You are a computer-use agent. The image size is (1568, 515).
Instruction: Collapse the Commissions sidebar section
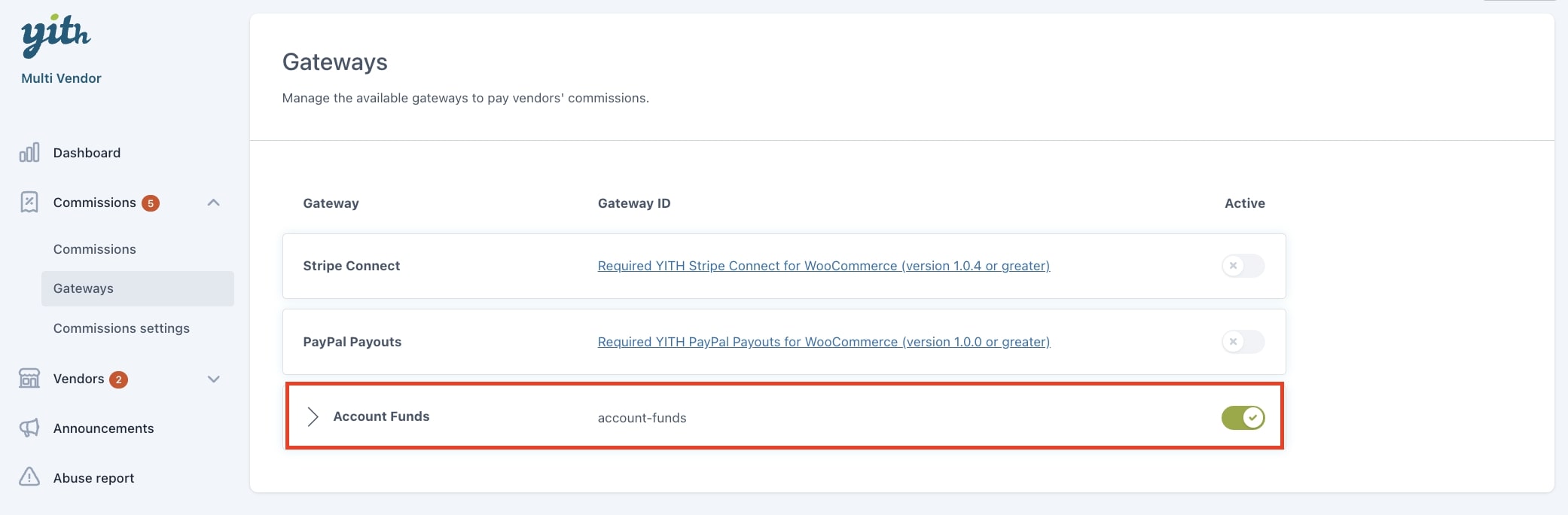[x=214, y=203]
